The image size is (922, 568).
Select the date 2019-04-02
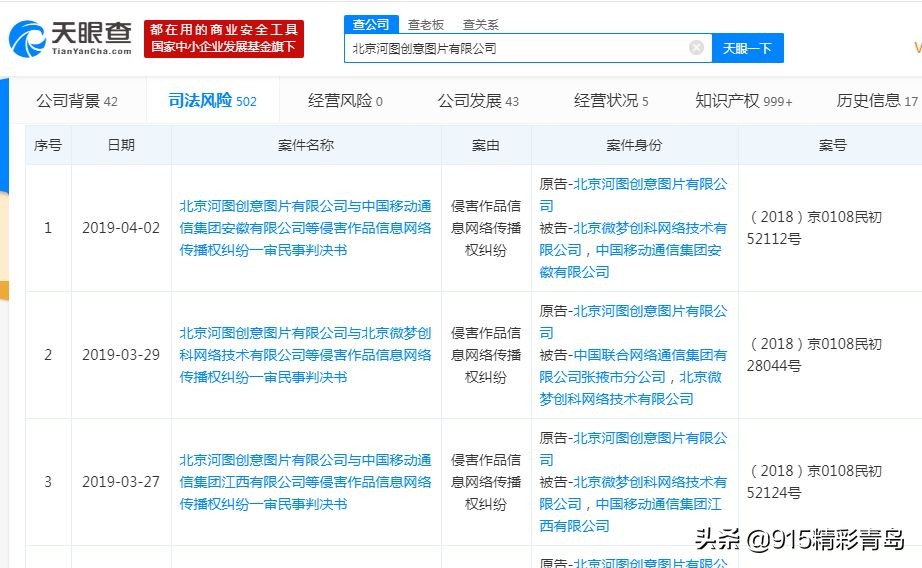point(121,228)
